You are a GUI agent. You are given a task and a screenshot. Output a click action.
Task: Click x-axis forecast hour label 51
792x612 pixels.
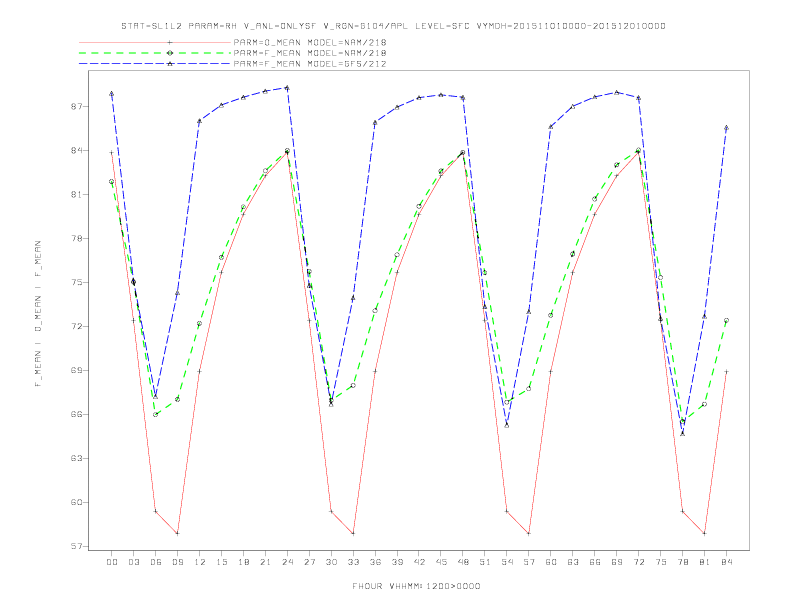(x=485, y=562)
